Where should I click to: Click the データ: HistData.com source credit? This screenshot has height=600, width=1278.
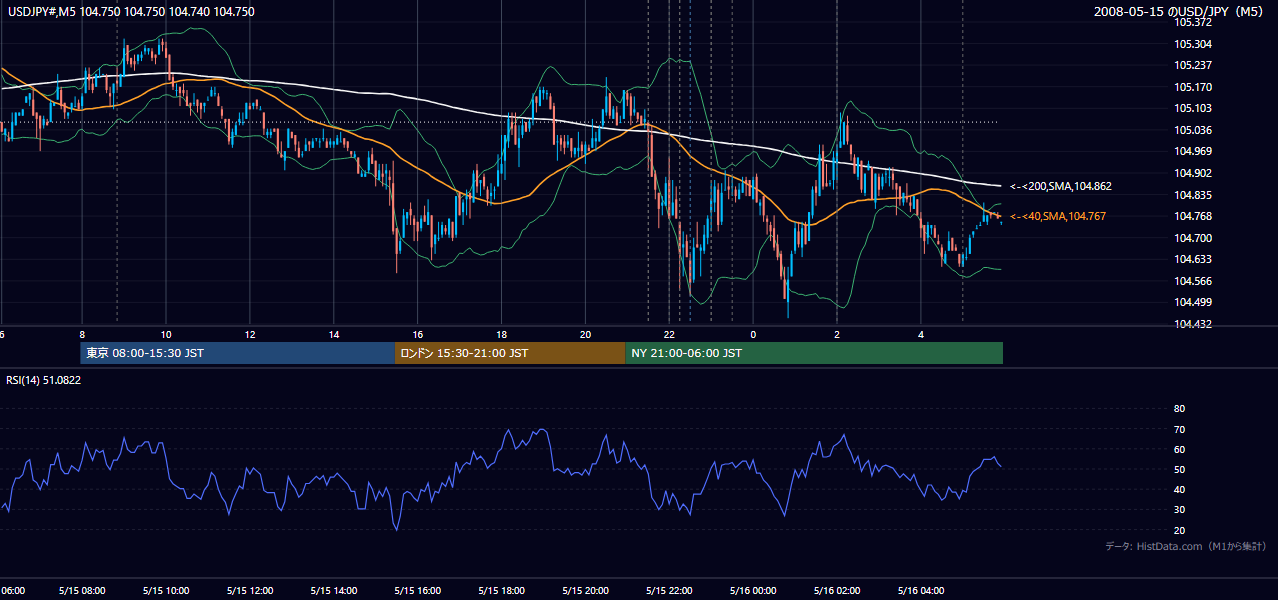pos(1186,546)
